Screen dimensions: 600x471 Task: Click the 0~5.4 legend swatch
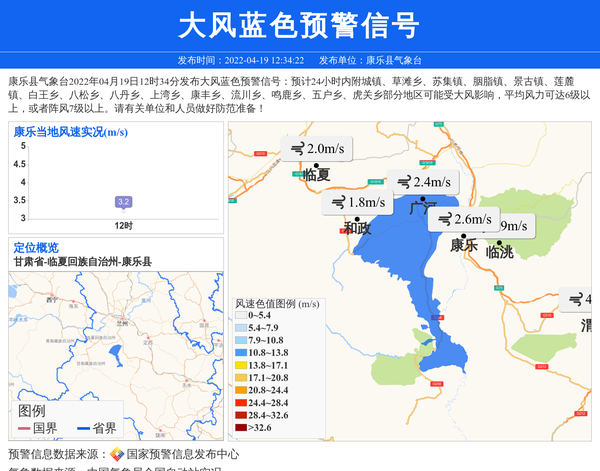click(x=240, y=316)
